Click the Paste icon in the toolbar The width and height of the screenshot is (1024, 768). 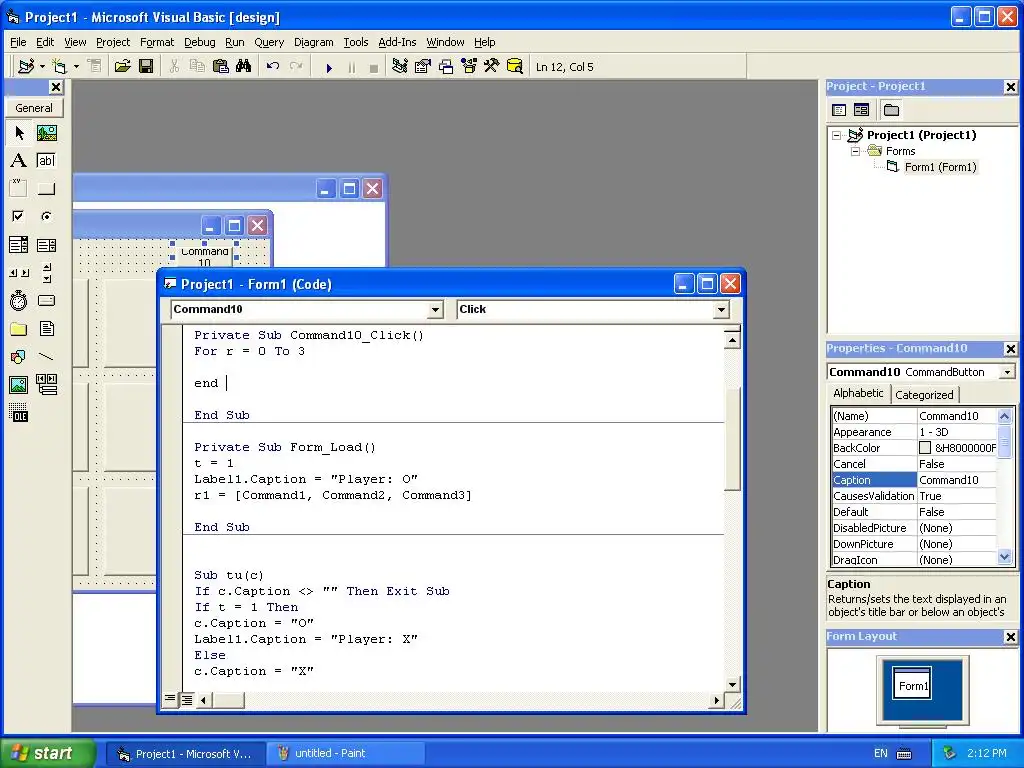pyautogui.click(x=221, y=66)
